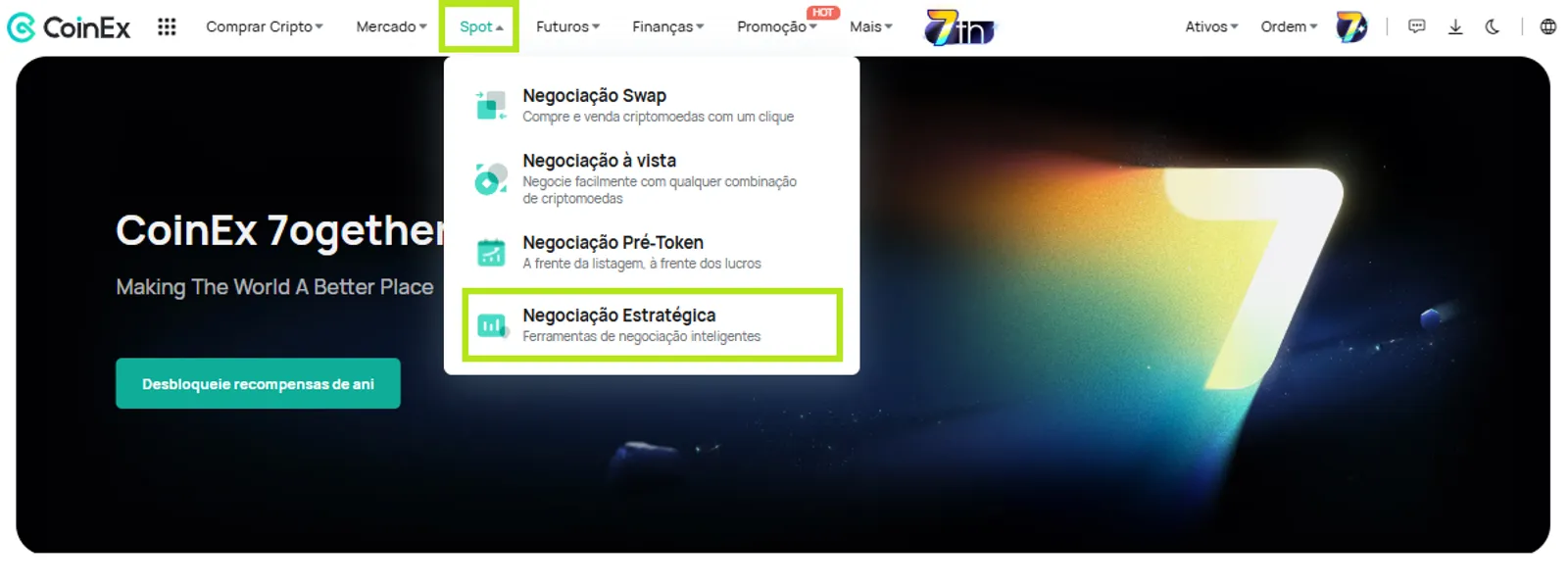This screenshot has width=1568, height=585.
Task: Expand the Mais dropdown
Action: (870, 27)
